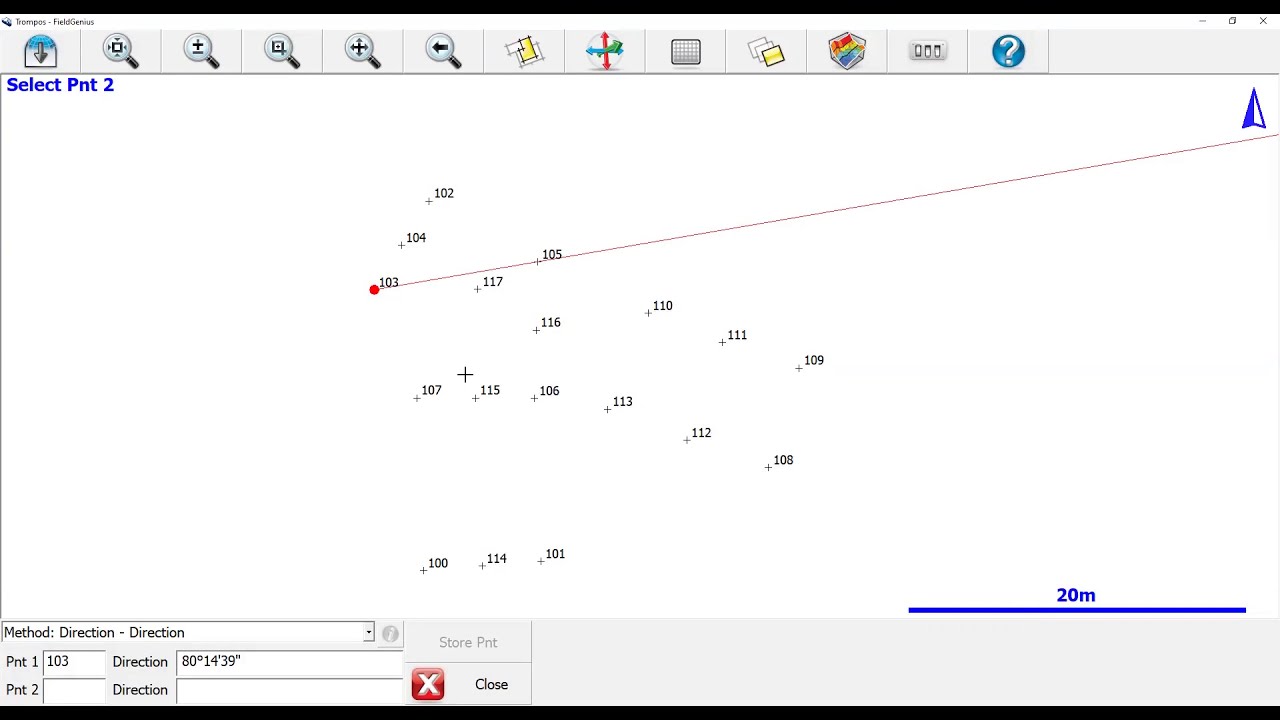Toggle the grid display icon

pyautogui.click(x=686, y=51)
